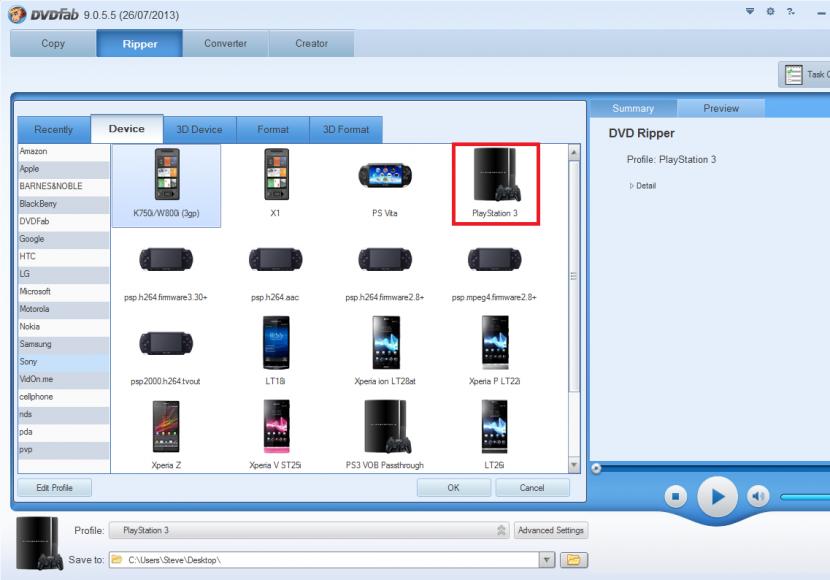Choose the cellphone category
This screenshot has width=830, height=580.
(x=64, y=397)
